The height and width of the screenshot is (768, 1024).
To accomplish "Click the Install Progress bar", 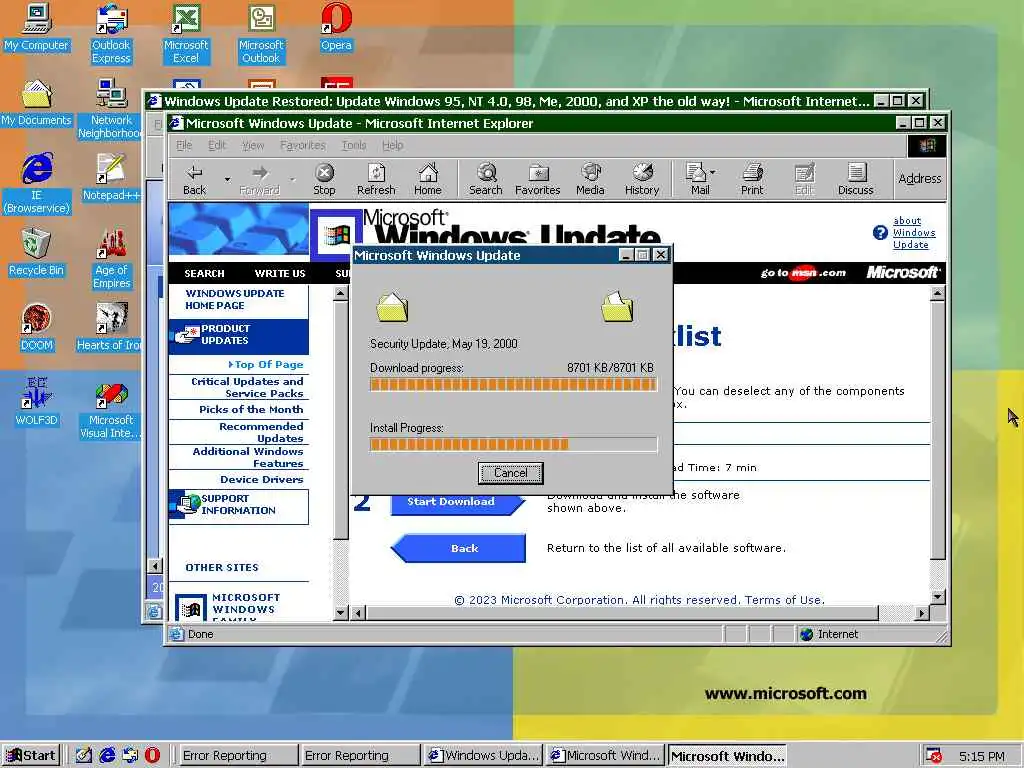I will pyautogui.click(x=513, y=445).
